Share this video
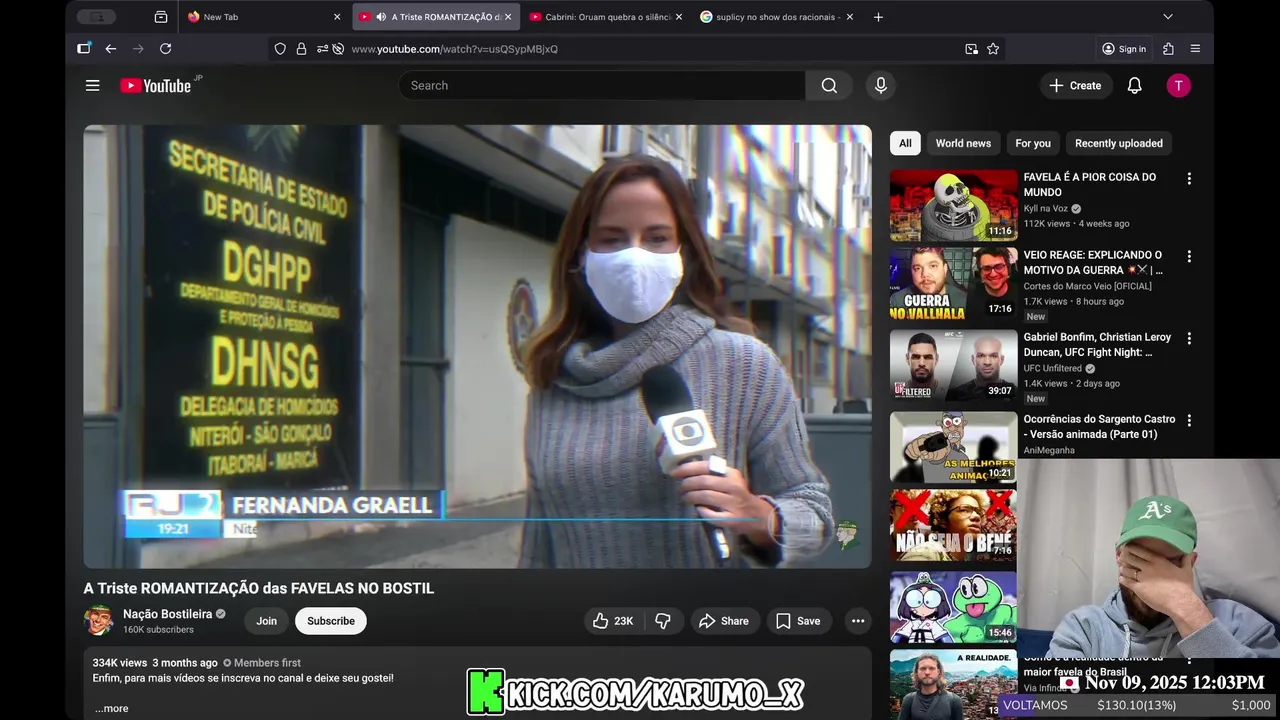 [x=724, y=621]
